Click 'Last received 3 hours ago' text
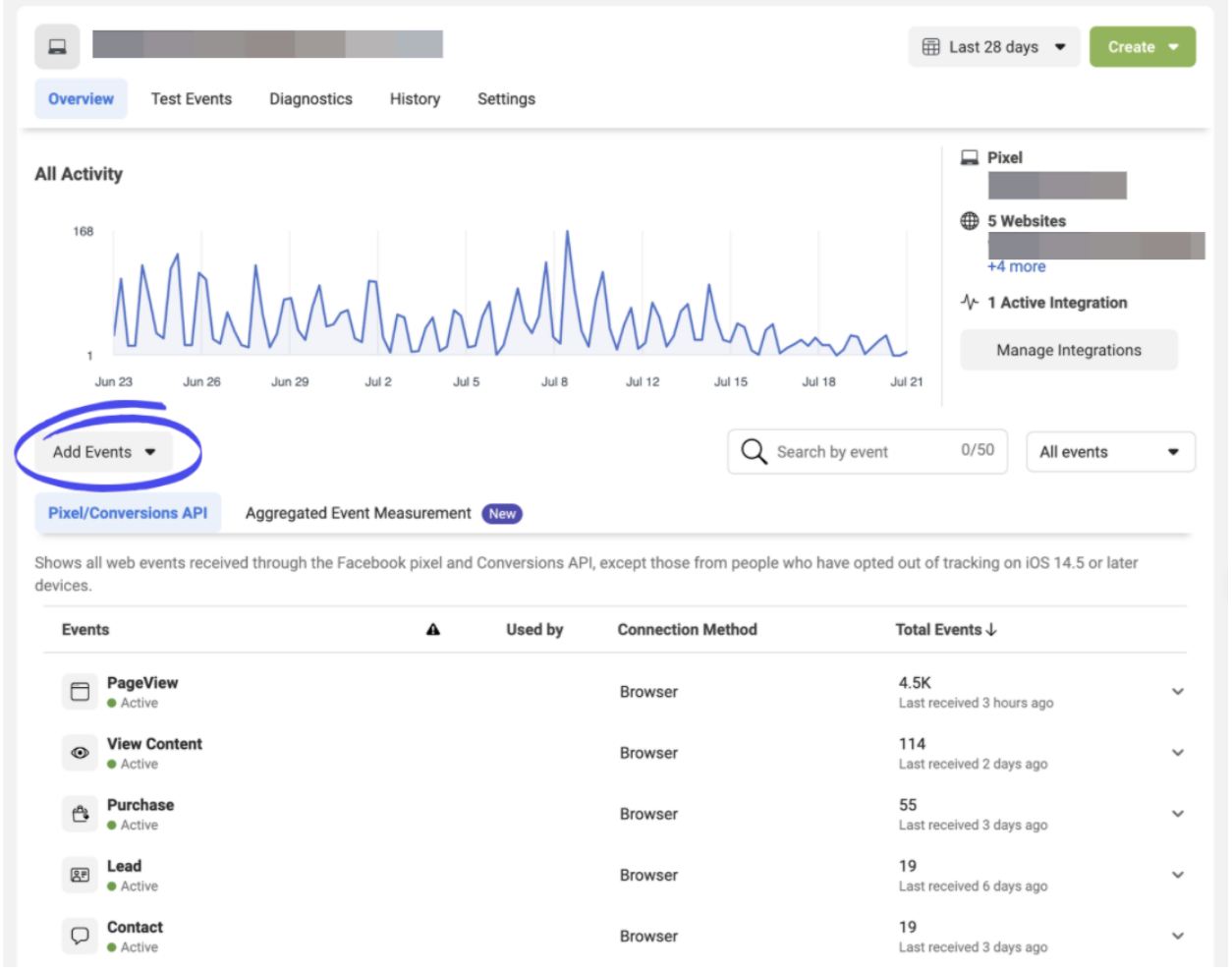The width and height of the screenshot is (1232, 971). [976, 703]
